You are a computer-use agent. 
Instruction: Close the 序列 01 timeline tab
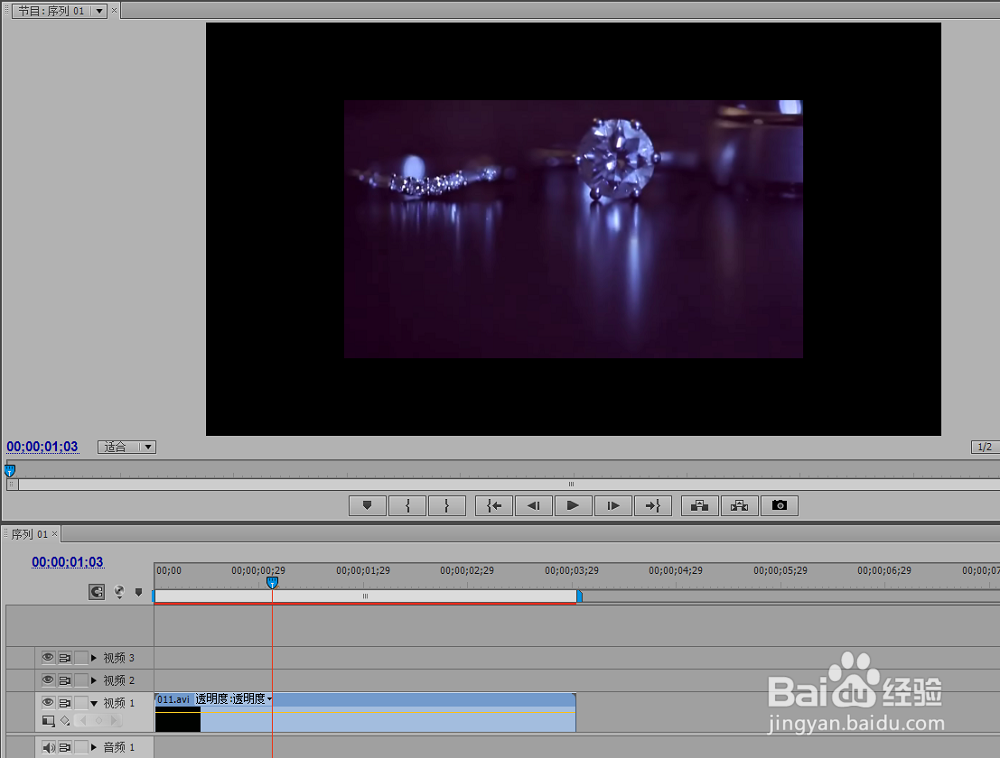click(x=55, y=534)
